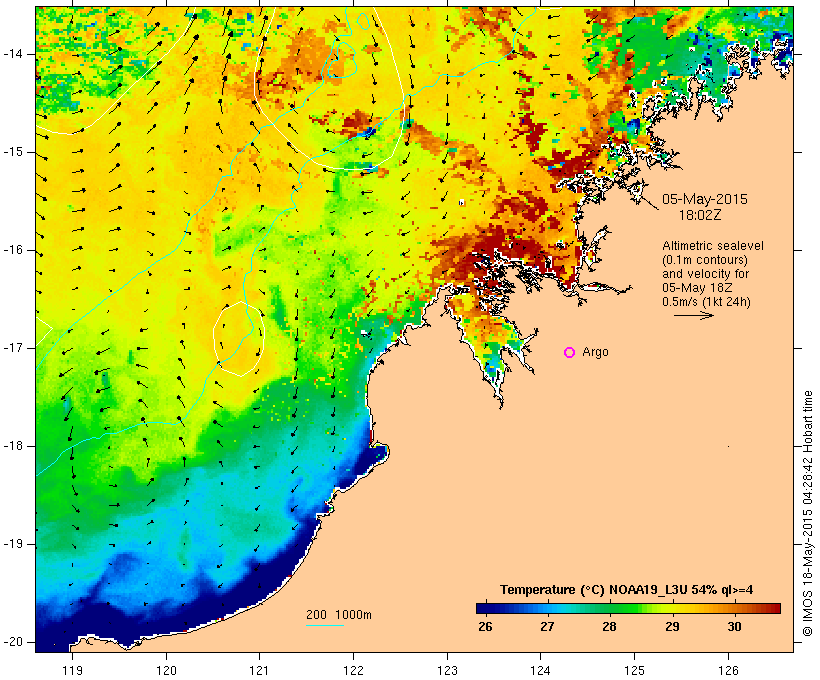Click the '05-May 18Z' legend line

click(x=697, y=288)
